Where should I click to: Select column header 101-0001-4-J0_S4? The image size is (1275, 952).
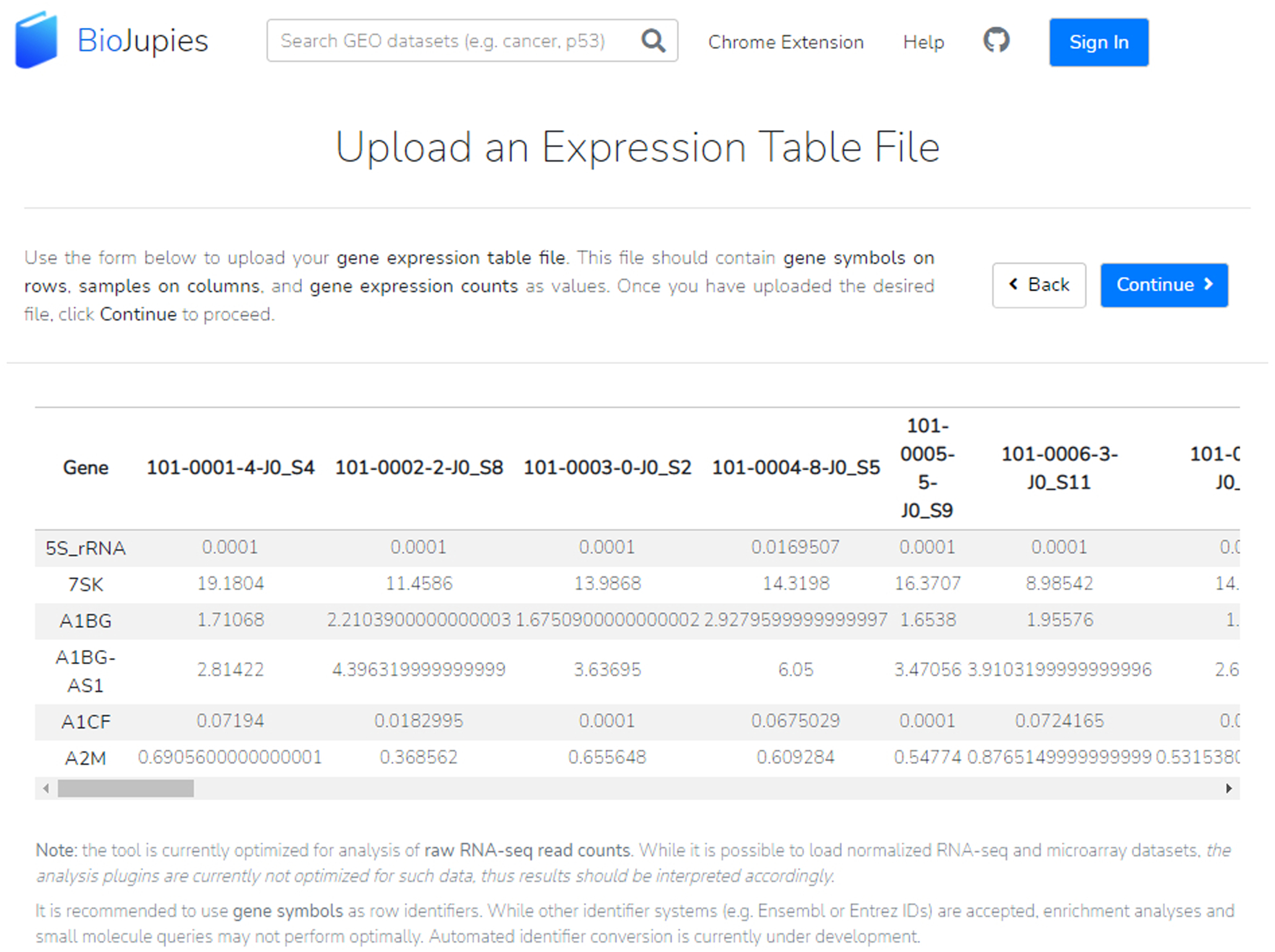click(230, 467)
